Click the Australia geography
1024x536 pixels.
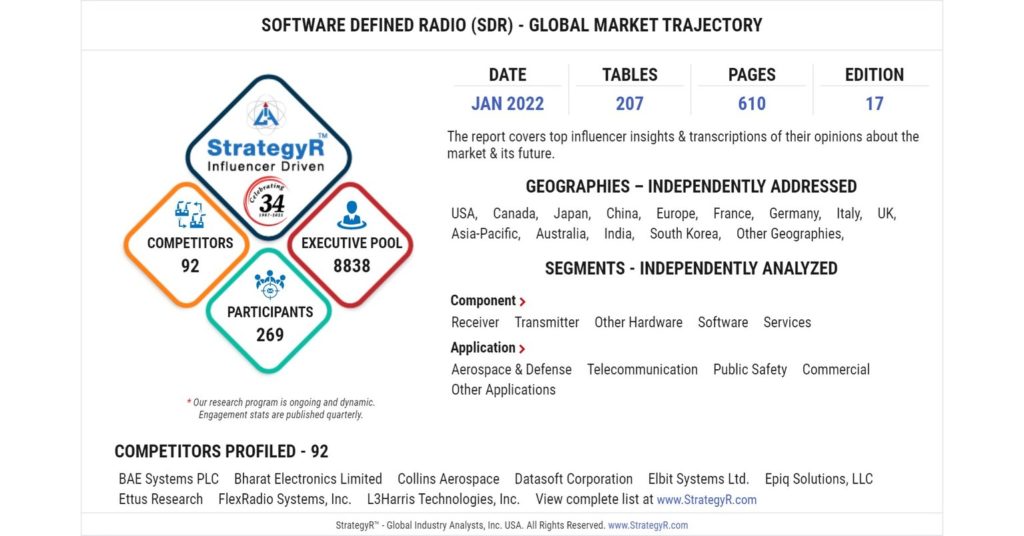[x=562, y=234]
